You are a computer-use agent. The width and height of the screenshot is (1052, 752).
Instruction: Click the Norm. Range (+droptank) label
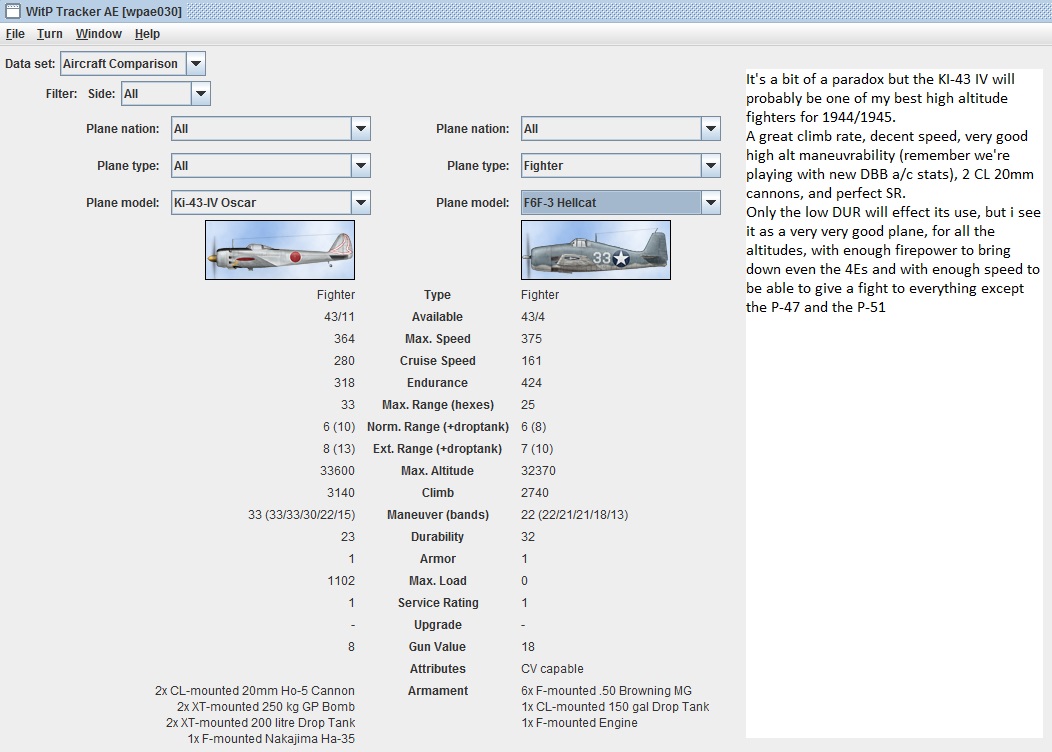437,427
